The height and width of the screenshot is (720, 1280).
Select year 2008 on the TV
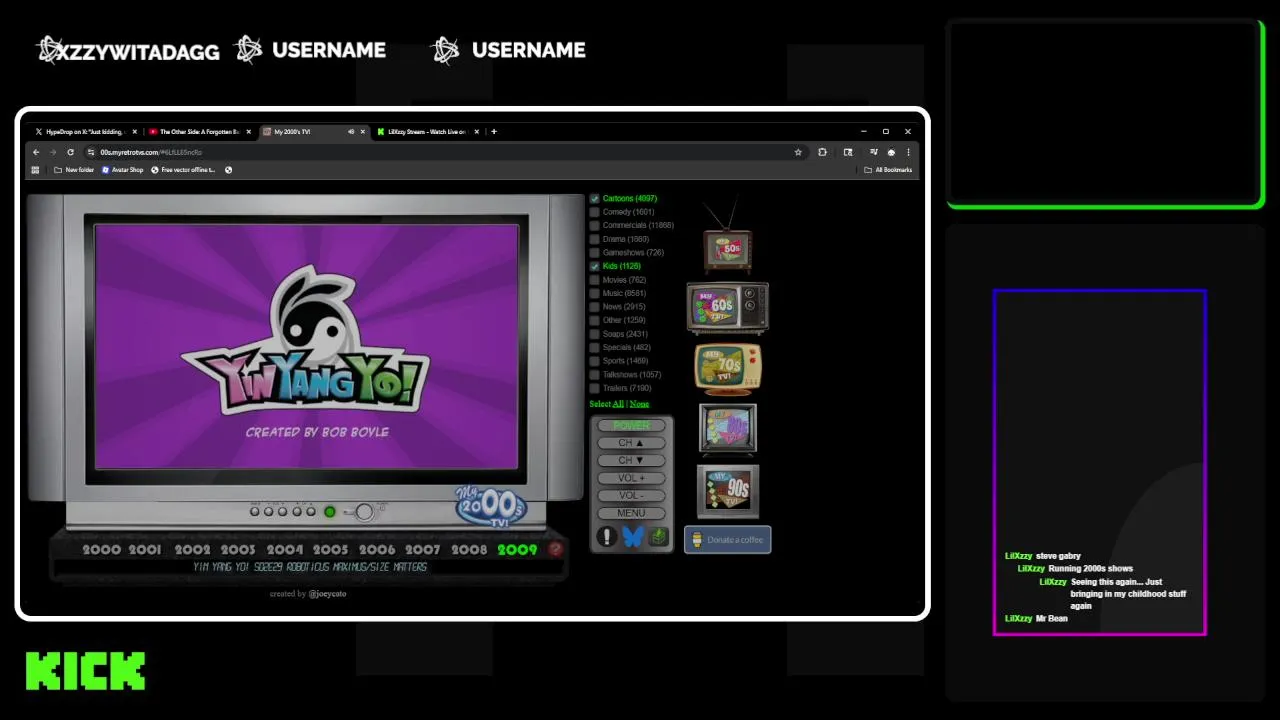pyautogui.click(x=469, y=549)
